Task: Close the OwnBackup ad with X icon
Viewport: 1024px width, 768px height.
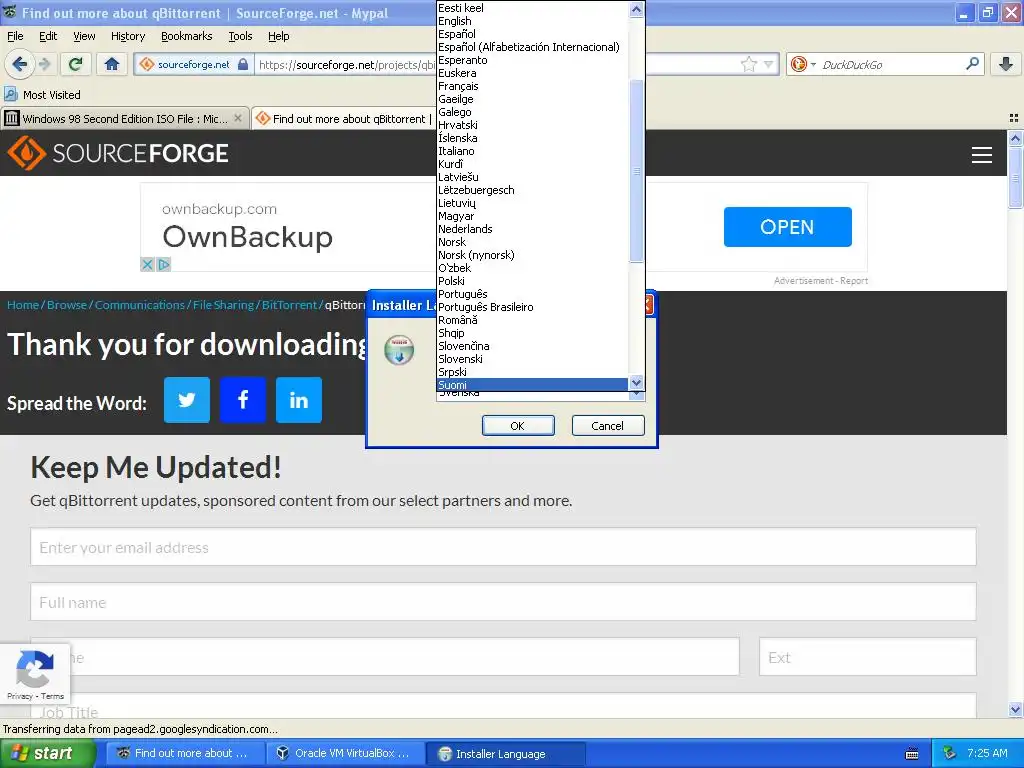Action: coord(148,264)
